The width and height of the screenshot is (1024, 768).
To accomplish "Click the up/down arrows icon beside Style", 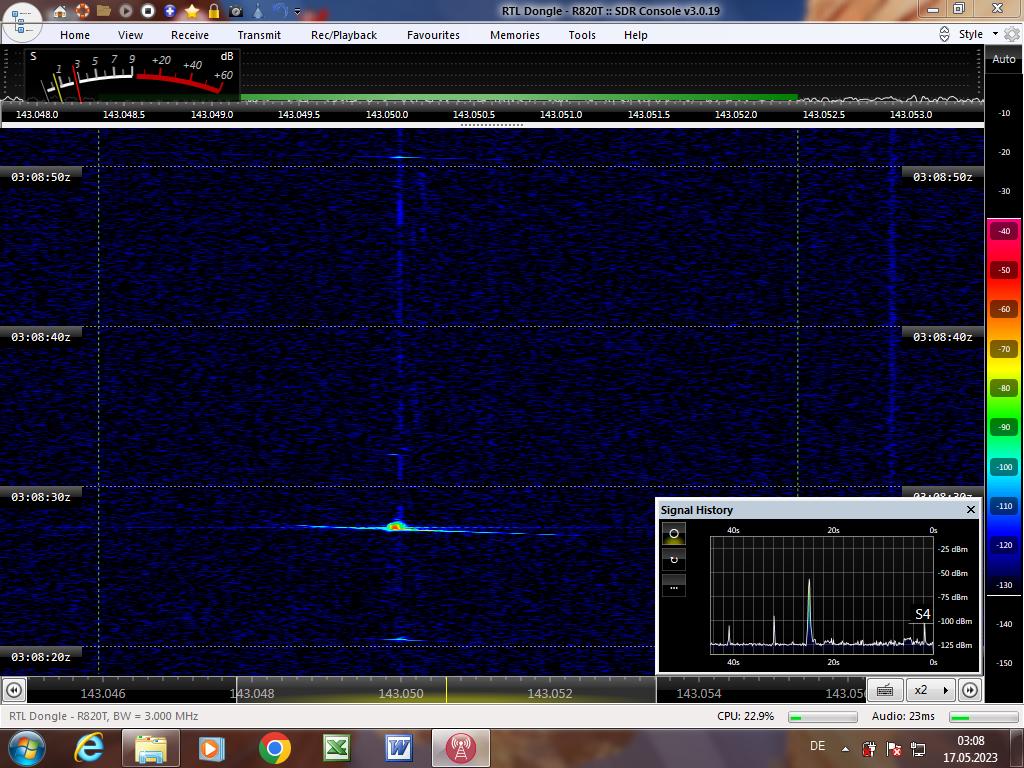I will pyautogui.click(x=944, y=34).
